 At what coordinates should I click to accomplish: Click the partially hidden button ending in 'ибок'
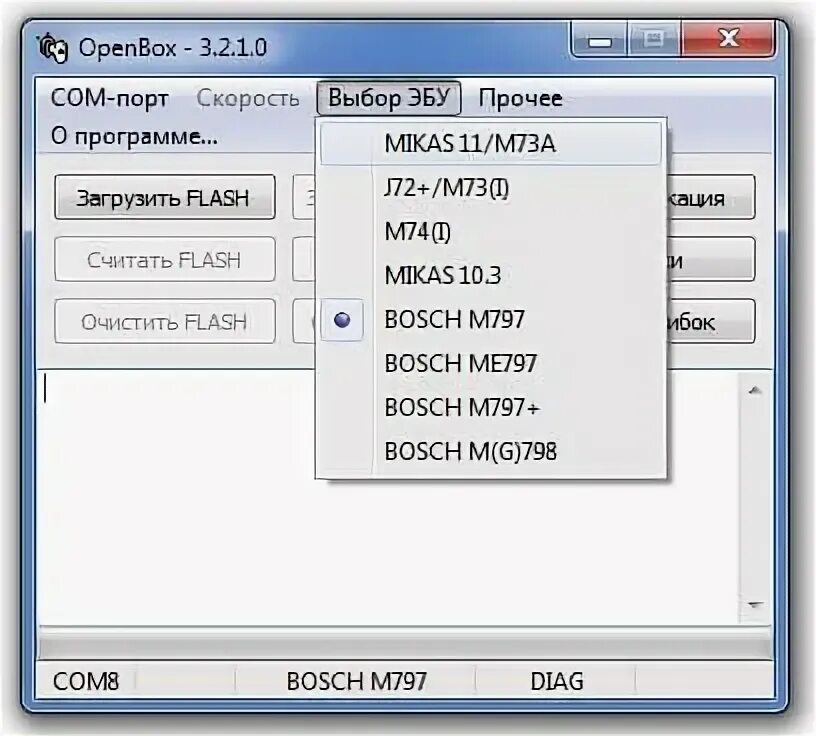(710, 321)
